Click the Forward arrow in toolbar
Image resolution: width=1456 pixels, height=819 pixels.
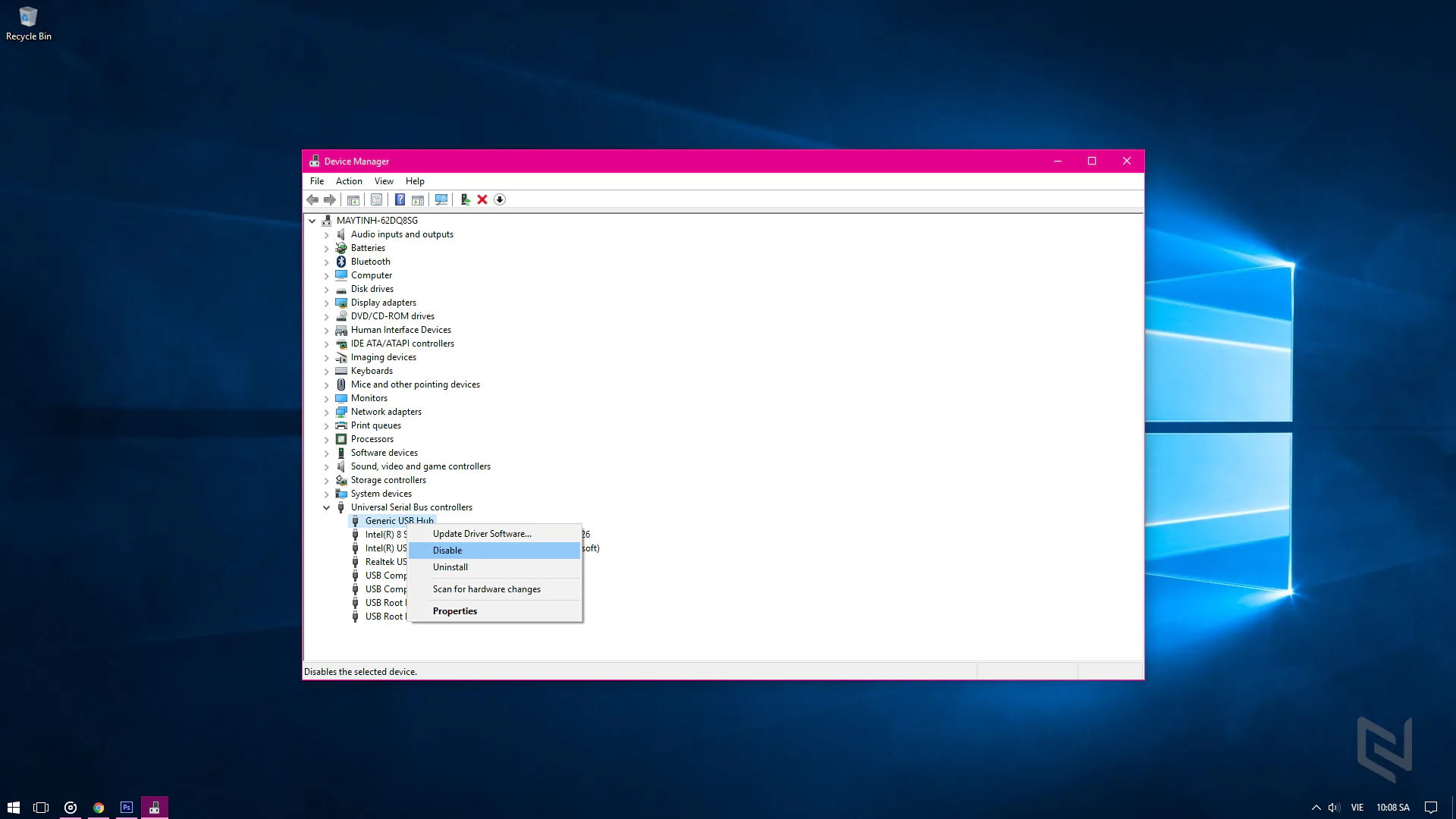(x=330, y=199)
